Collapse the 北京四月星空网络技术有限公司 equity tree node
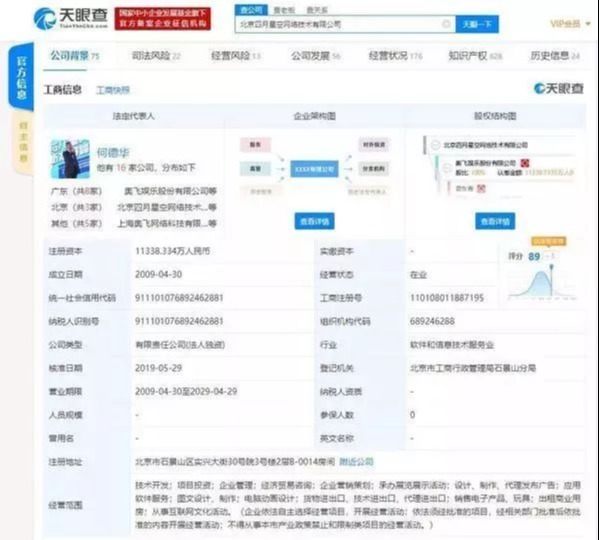Screen dimensions: 599x540 coord(435,145)
